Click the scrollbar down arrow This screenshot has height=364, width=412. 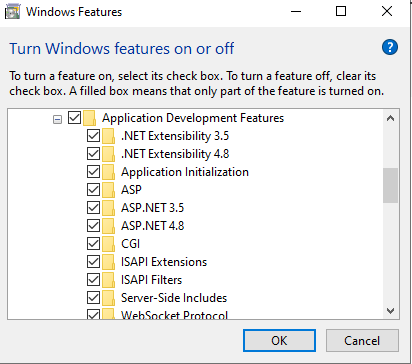pos(390,311)
